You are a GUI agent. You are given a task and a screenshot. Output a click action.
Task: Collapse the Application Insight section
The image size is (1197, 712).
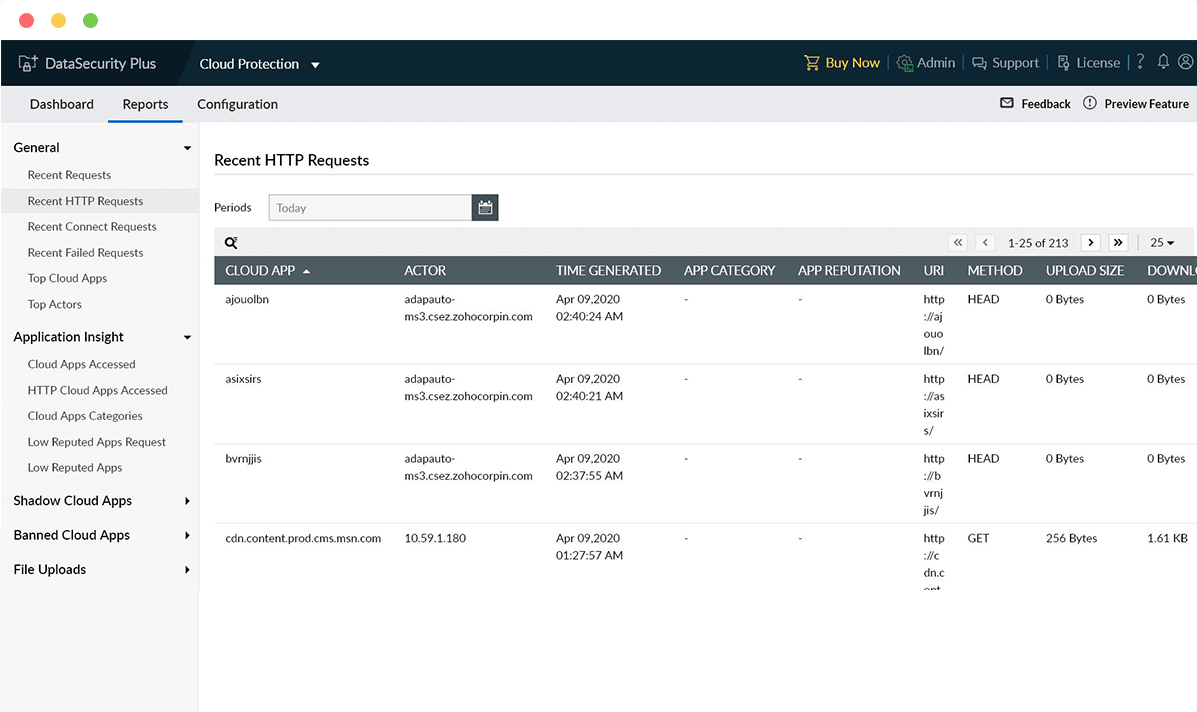click(x=187, y=338)
